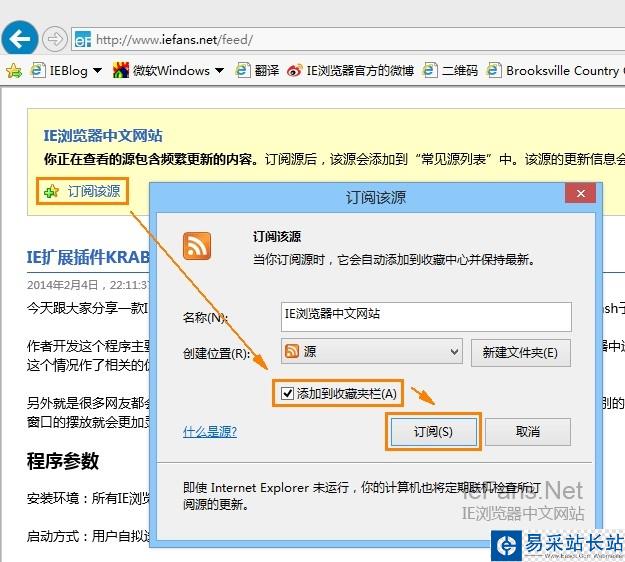Click the 订阅该源 link on page
Viewport: 625px width, 562px height.
click(93, 191)
